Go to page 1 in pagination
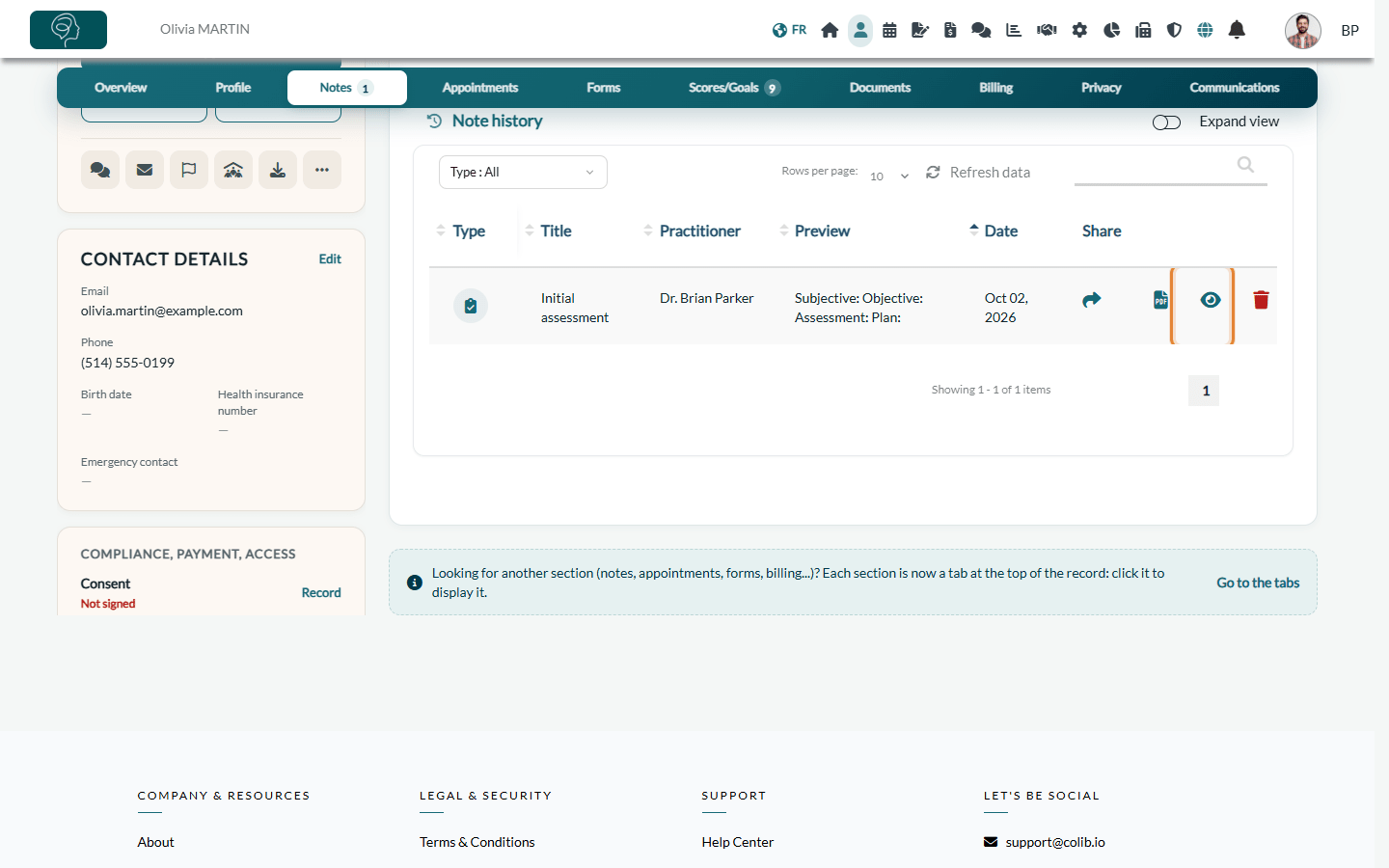1389x868 pixels. pyautogui.click(x=1204, y=391)
